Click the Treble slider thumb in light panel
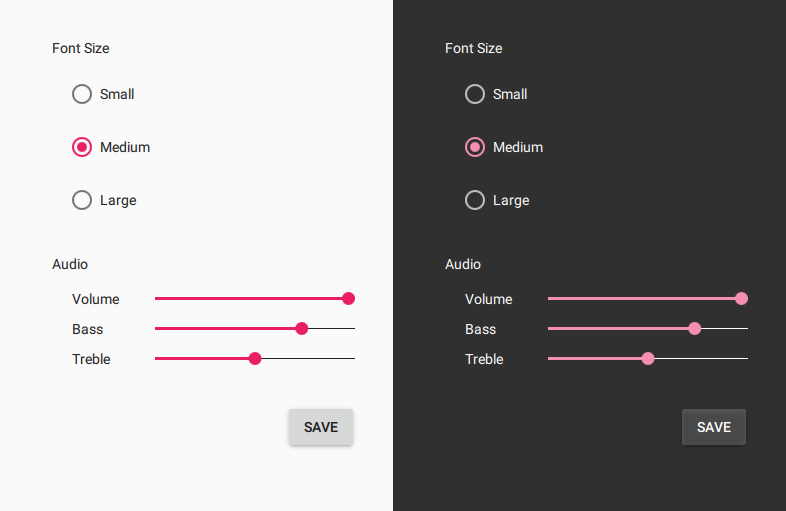The width and height of the screenshot is (786, 511). click(x=255, y=358)
